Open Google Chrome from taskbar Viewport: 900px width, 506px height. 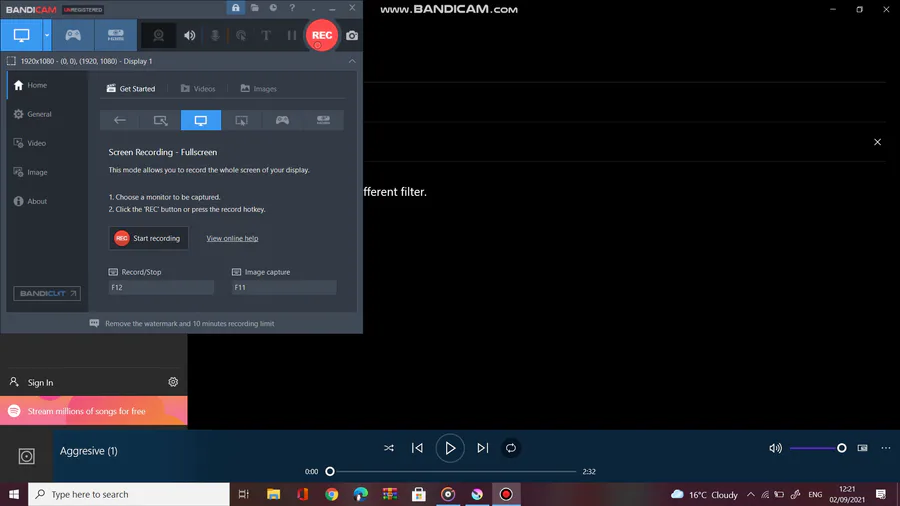[x=332, y=494]
